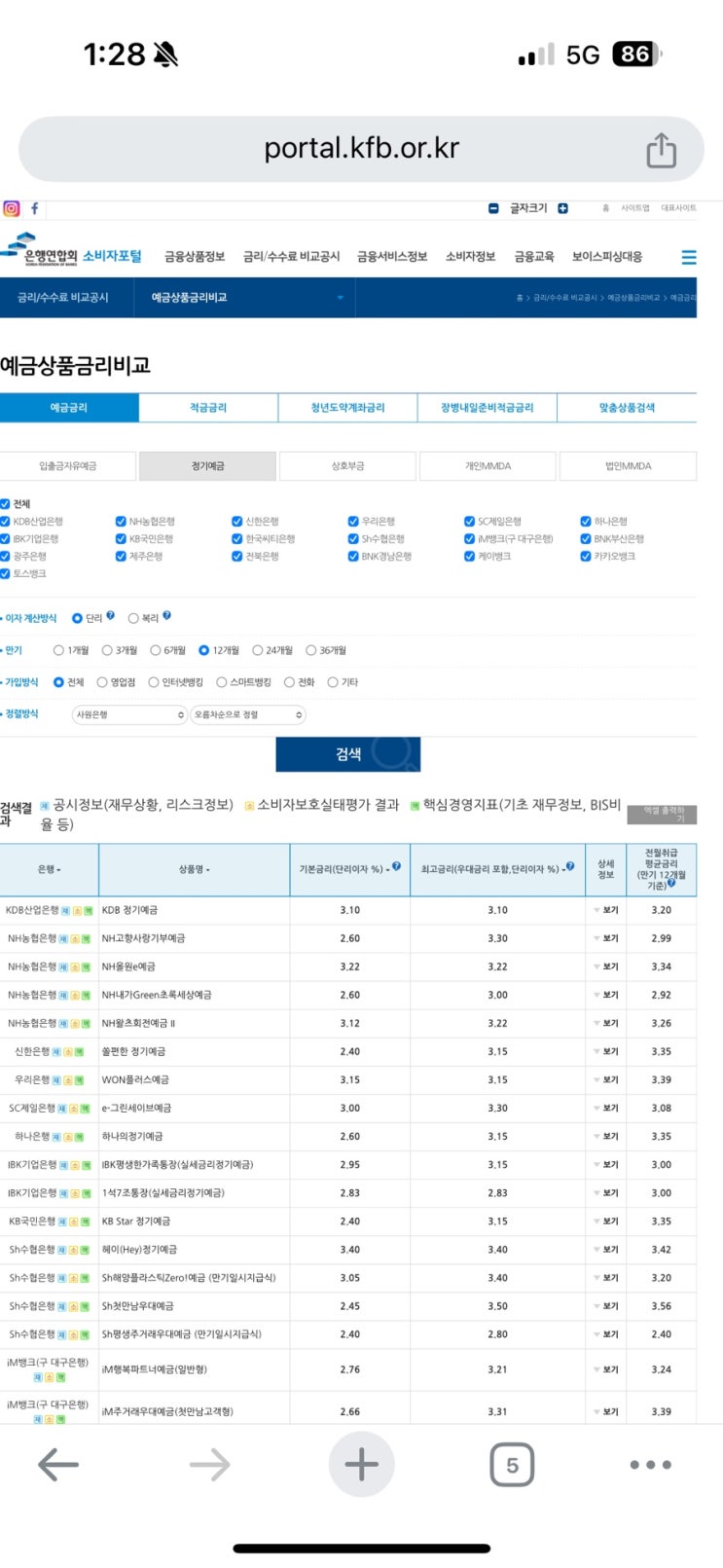Screen dimensions: 723x1568
Task: Select the 스마트뱅킹 enrollment radio button
Action: tap(221, 682)
